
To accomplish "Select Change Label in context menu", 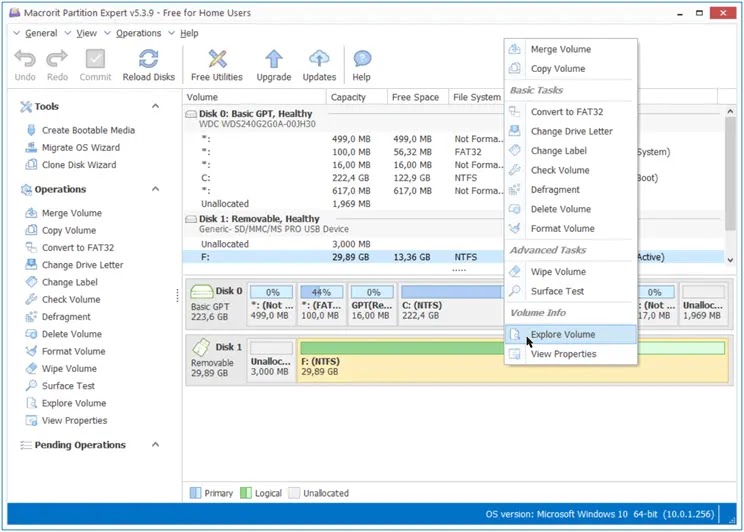I will (571, 151).
